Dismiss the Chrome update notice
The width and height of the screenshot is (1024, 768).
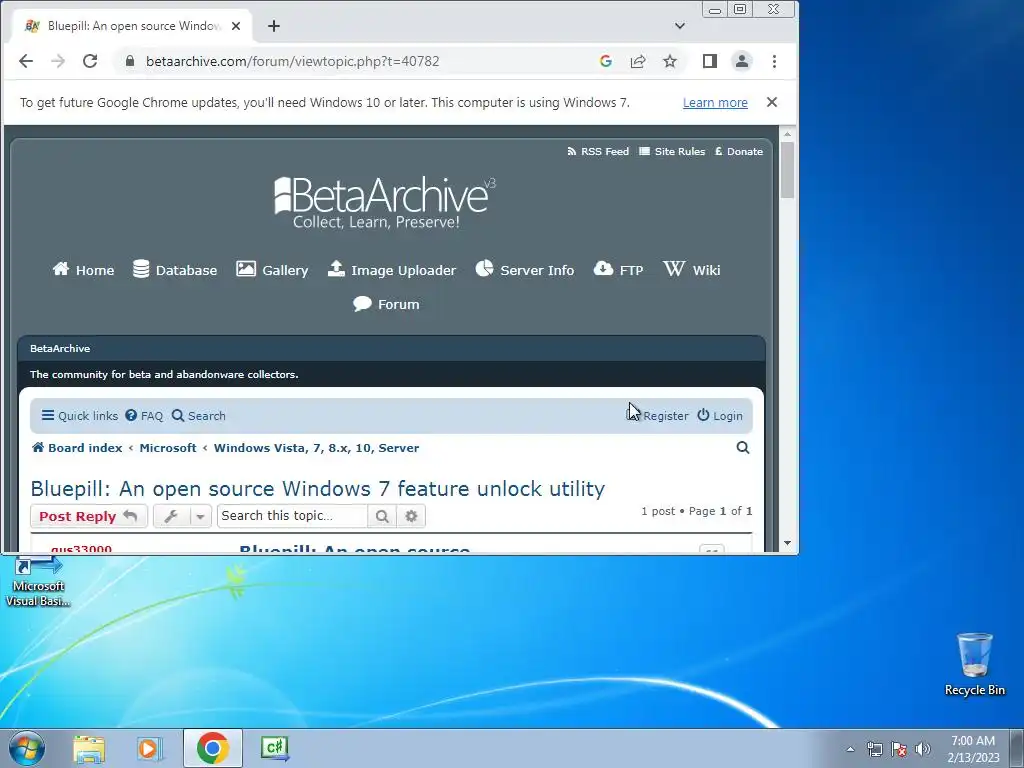click(x=772, y=103)
